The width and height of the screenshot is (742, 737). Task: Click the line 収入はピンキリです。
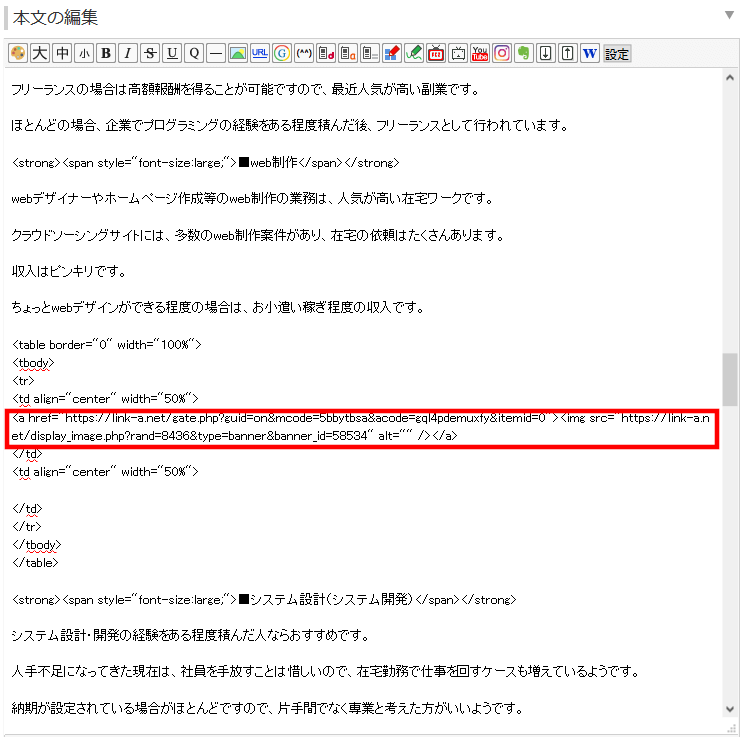point(69,272)
